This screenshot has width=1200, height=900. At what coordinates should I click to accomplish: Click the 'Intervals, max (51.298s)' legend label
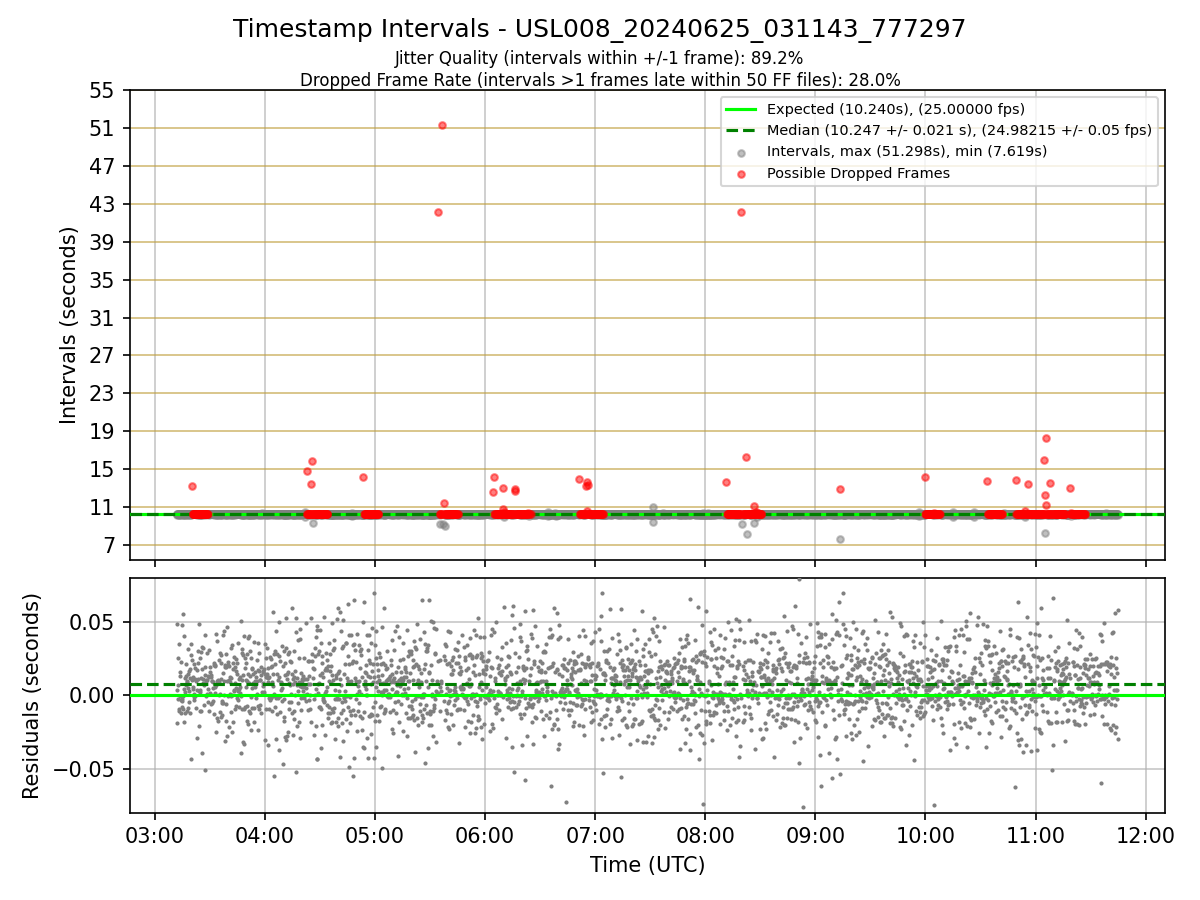coord(907,151)
